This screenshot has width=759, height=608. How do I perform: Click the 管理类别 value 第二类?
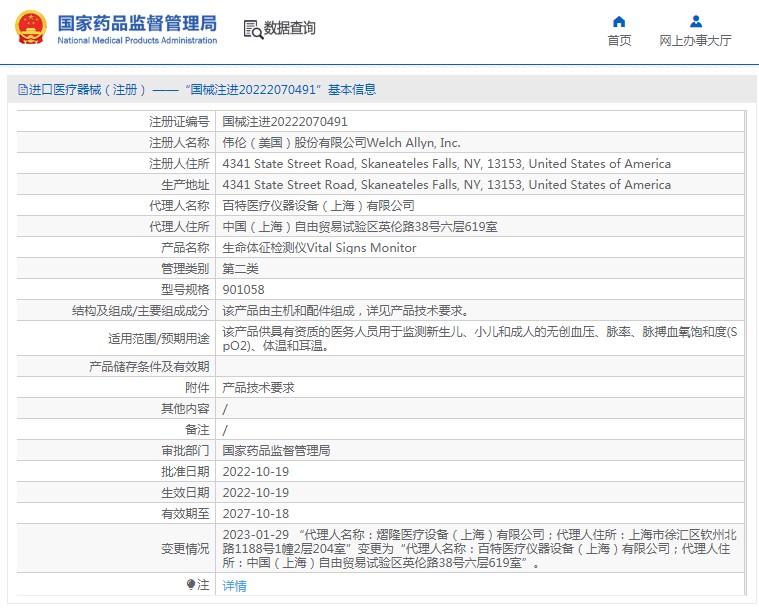[240, 269]
